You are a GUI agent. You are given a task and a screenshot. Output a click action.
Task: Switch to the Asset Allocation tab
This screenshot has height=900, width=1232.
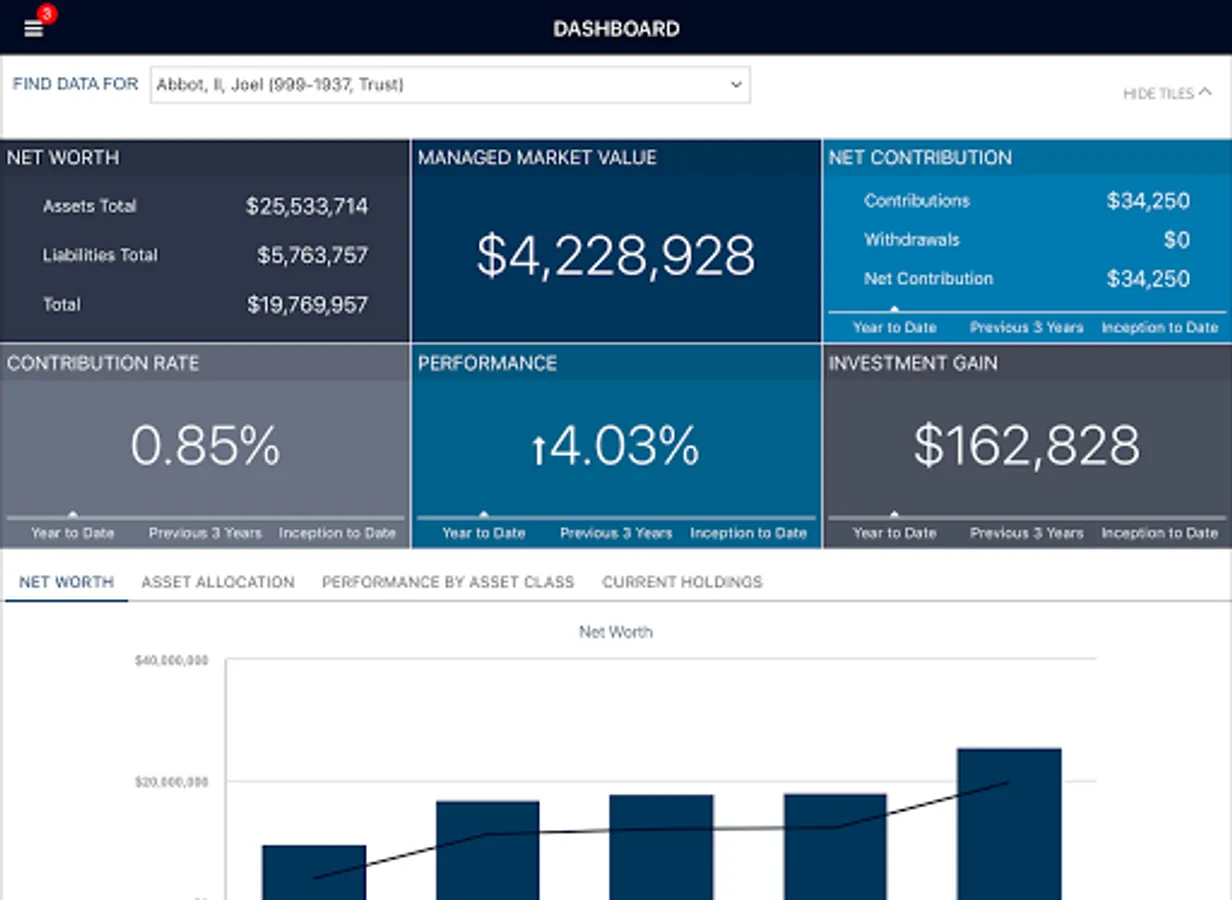coord(217,581)
